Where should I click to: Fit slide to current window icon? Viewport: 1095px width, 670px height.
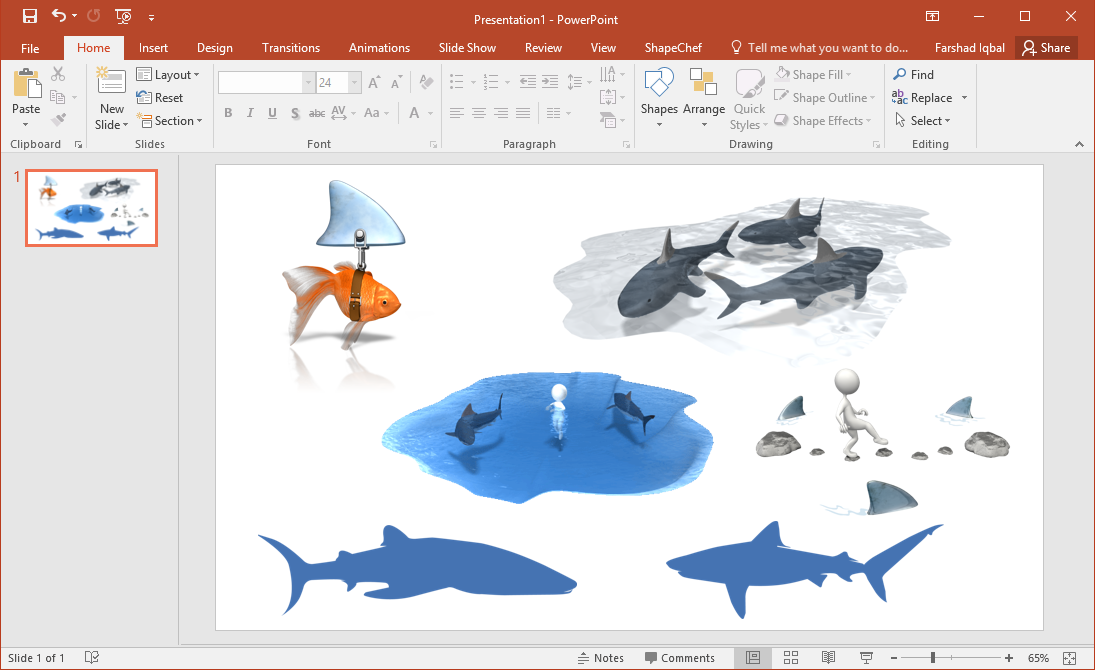[1069, 658]
